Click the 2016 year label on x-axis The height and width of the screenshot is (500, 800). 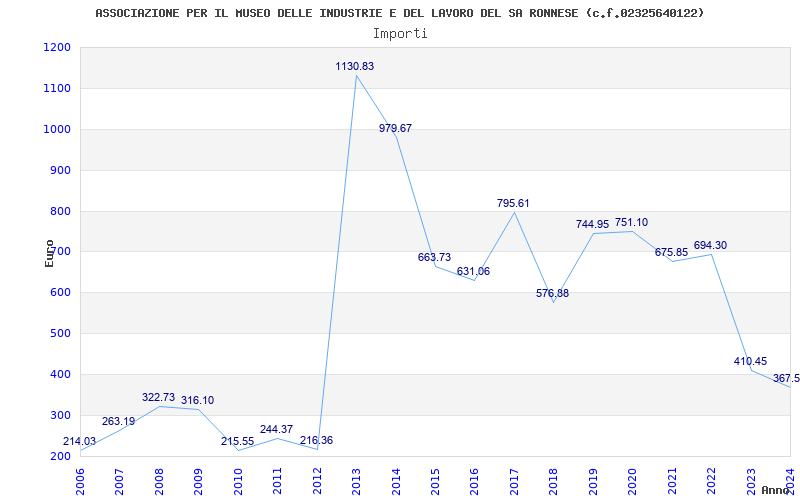[x=474, y=481]
